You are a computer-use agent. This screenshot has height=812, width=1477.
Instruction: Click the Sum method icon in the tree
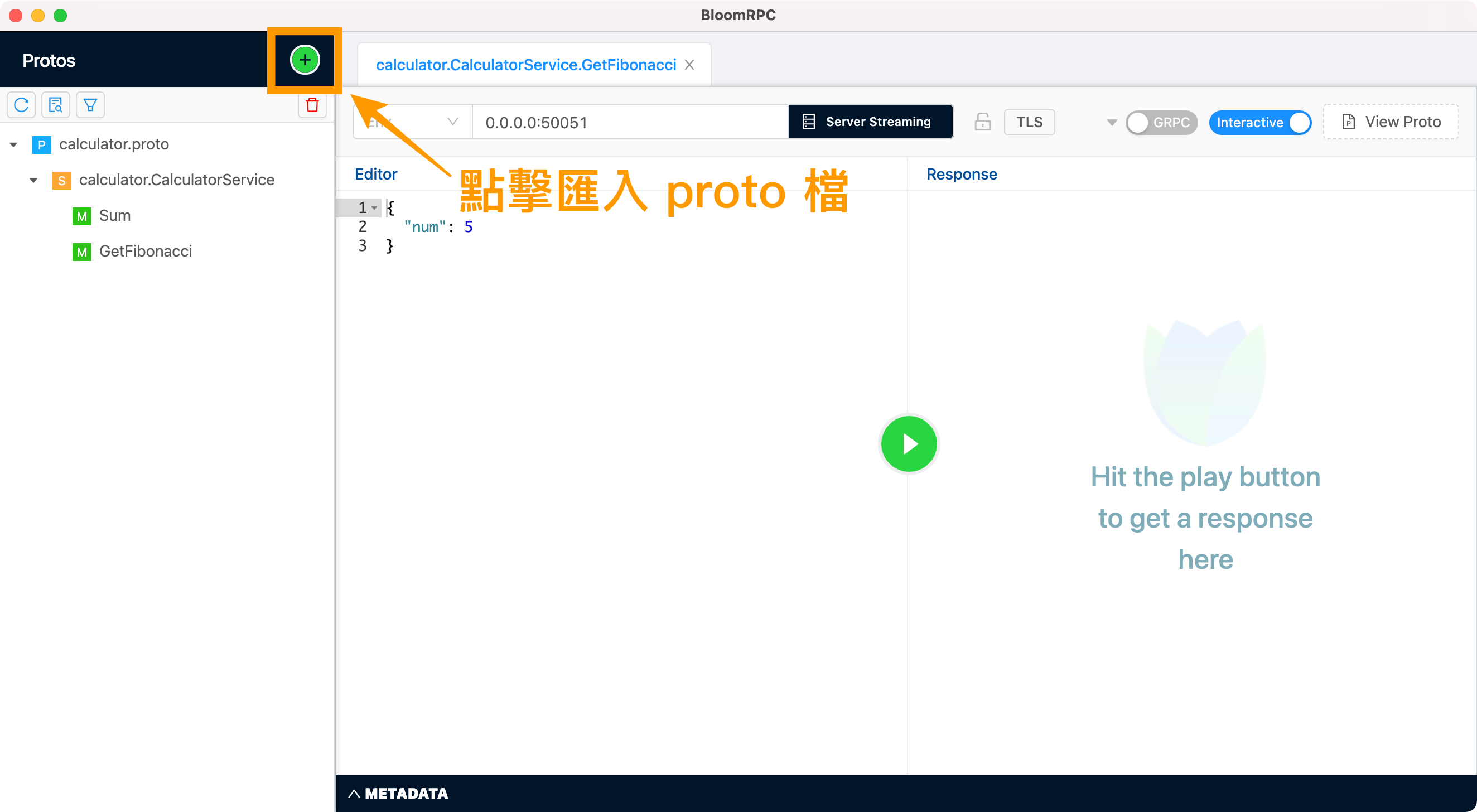81,216
